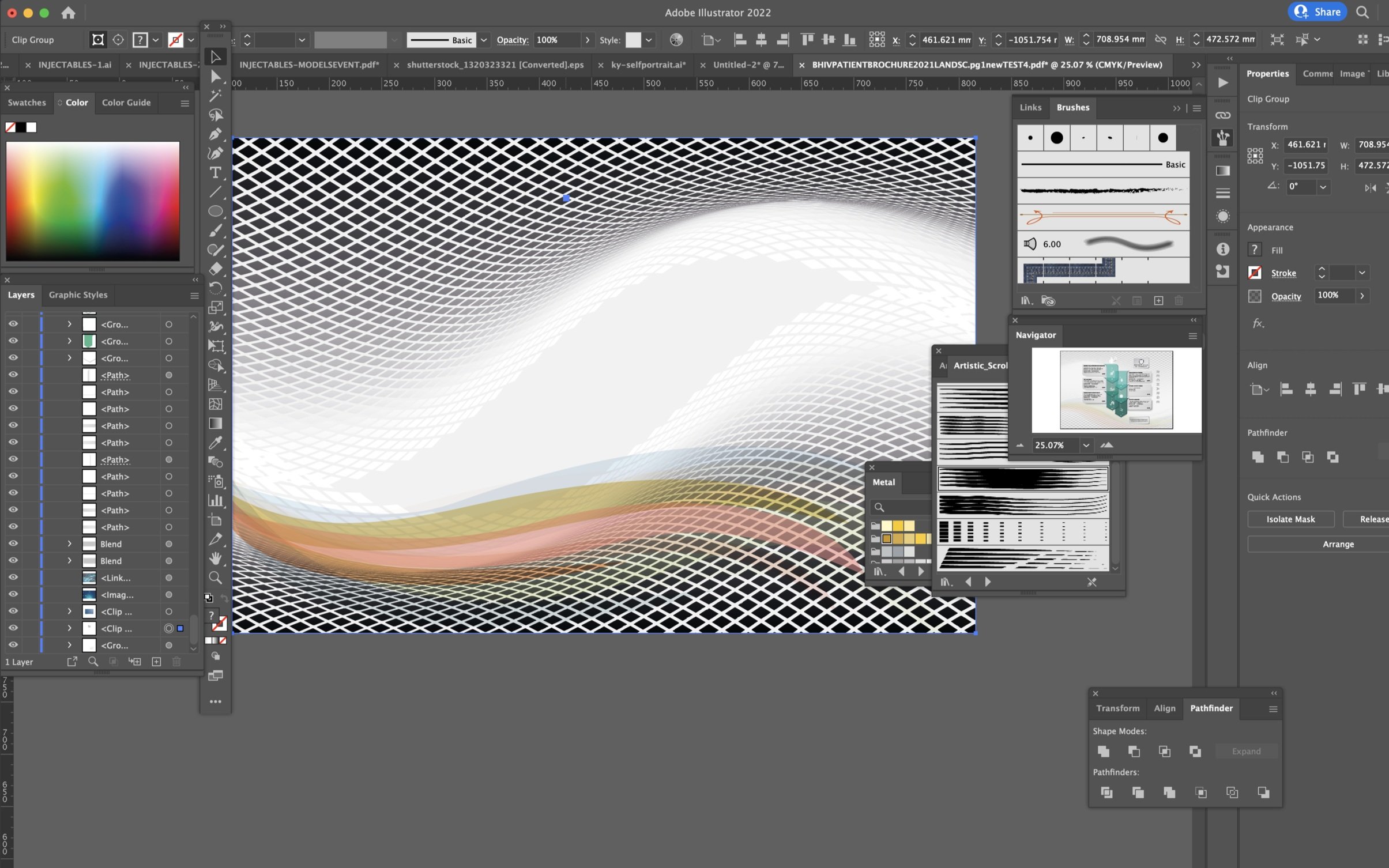
Task: Select the Type tool
Action: (215, 173)
